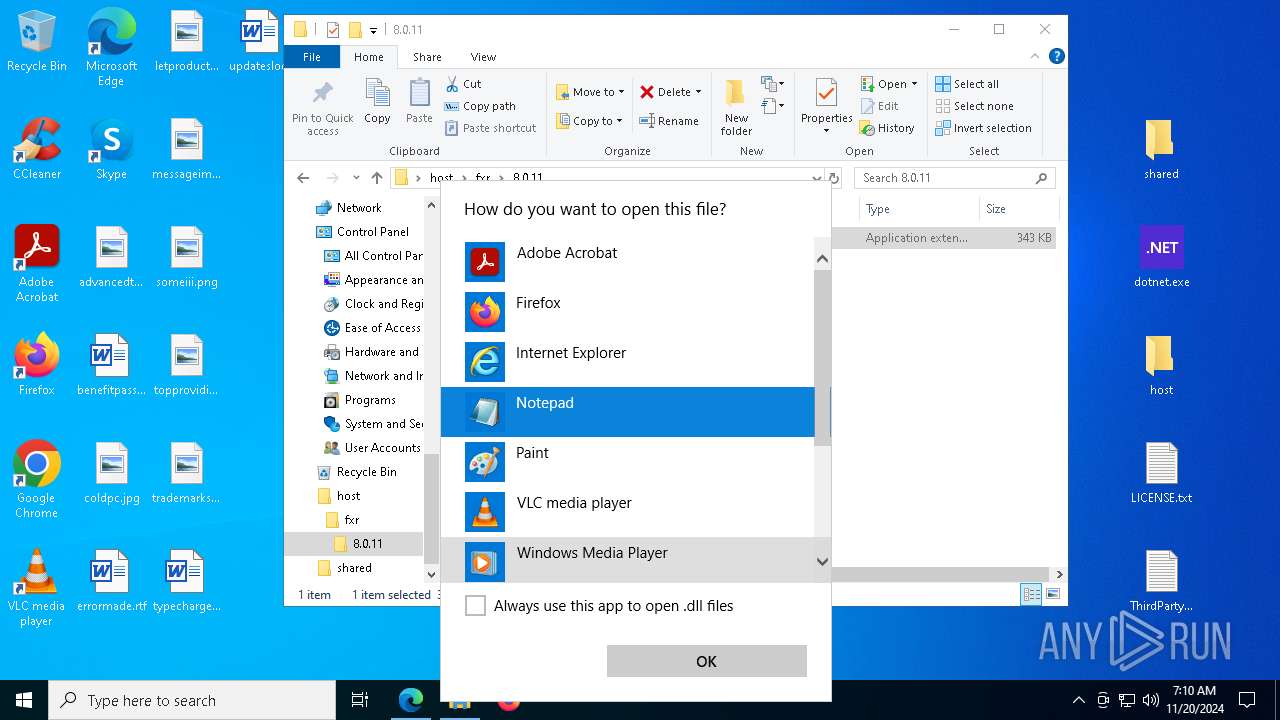Open the Delete dropdown arrow
The image size is (1280, 720).
(698, 92)
